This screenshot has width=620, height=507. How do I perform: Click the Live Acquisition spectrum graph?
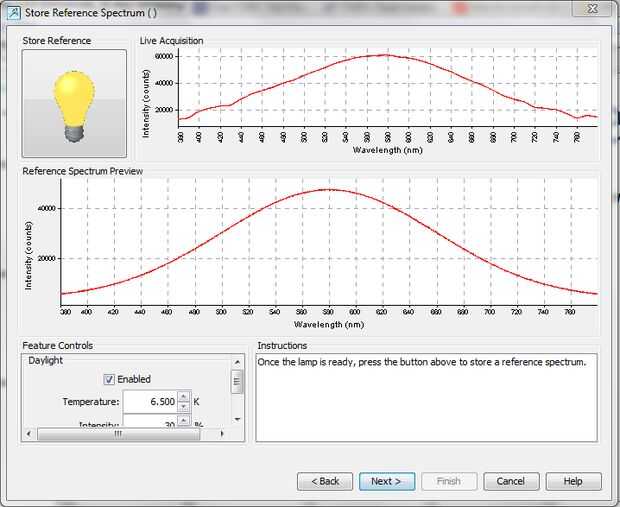pyautogui.click(x=388, y=88)
